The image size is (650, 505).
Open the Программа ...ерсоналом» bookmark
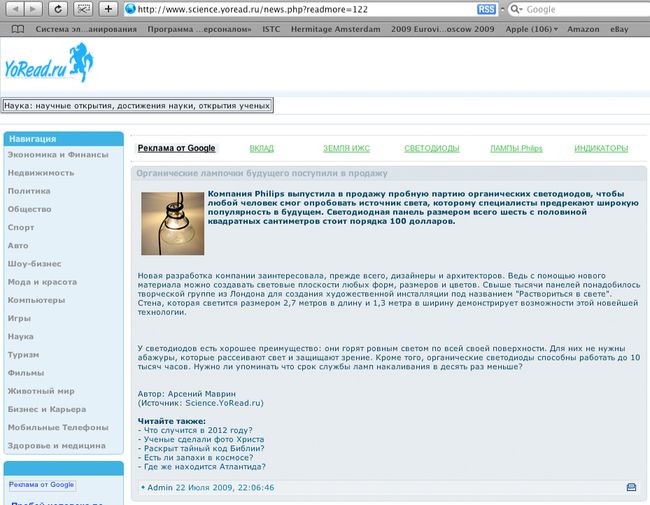click(x=199, y=29)
